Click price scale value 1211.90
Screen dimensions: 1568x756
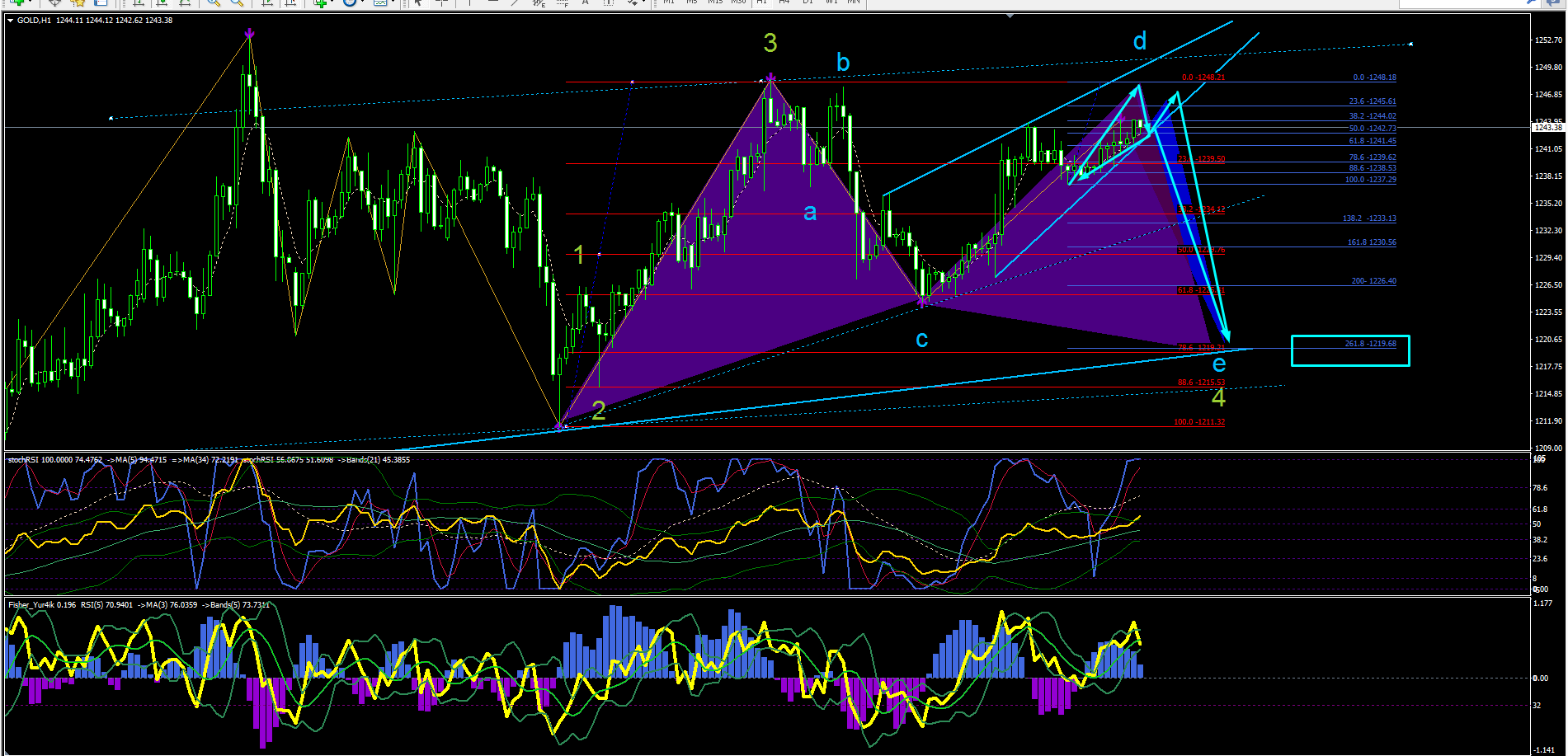pyautogui.click(x=1548, y=421)
